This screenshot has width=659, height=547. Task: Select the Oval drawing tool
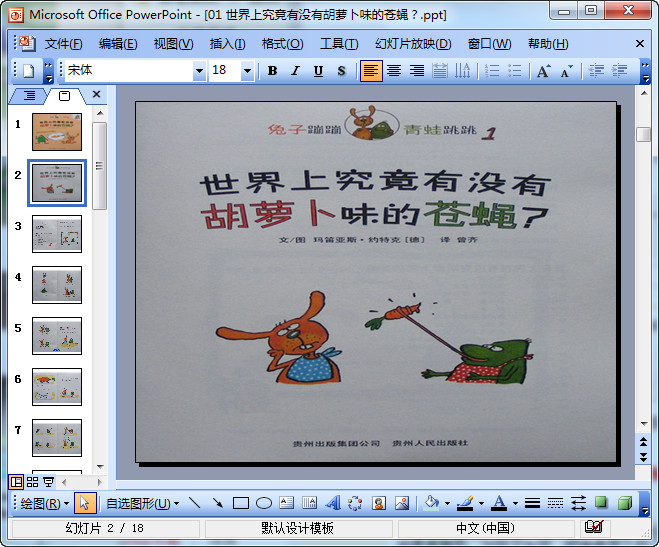(264, 503)
